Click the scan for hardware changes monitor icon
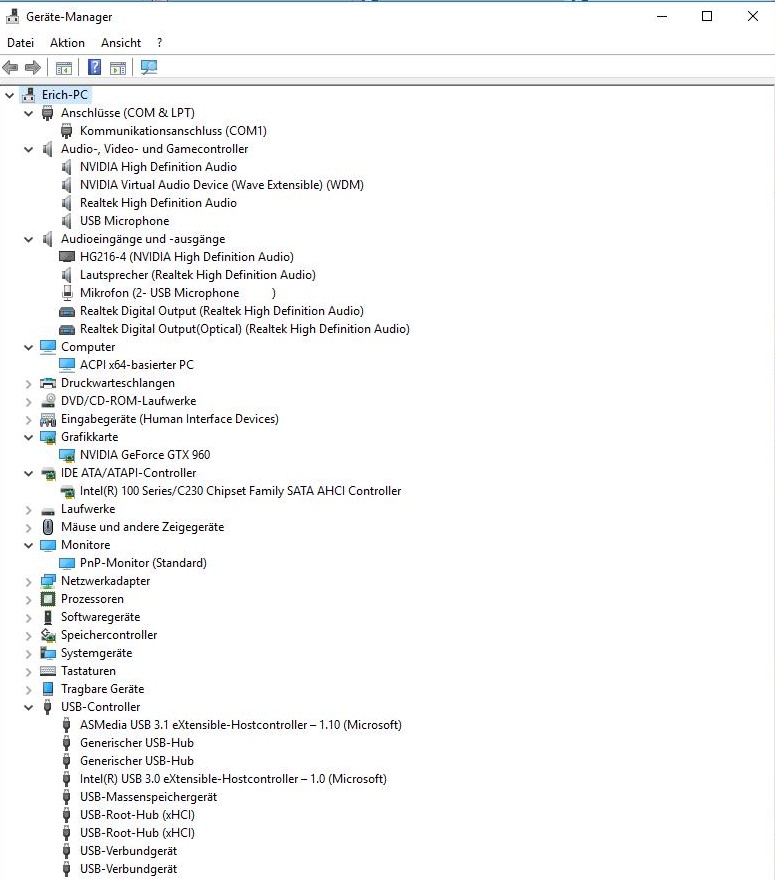Image resolution: width=775 pixels, height=880 pixels. click(149, 67)
